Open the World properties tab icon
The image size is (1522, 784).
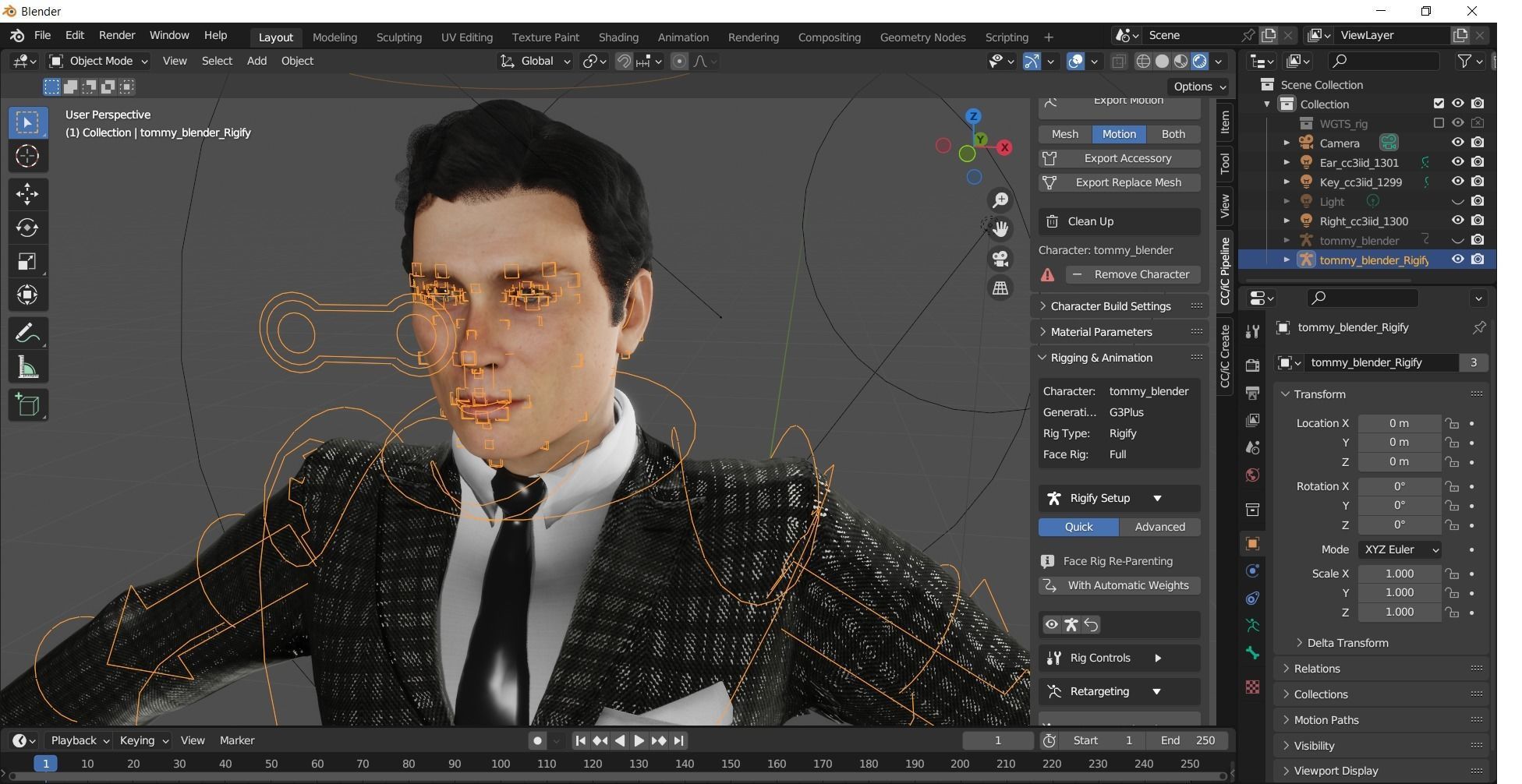tap(1252, 475)
